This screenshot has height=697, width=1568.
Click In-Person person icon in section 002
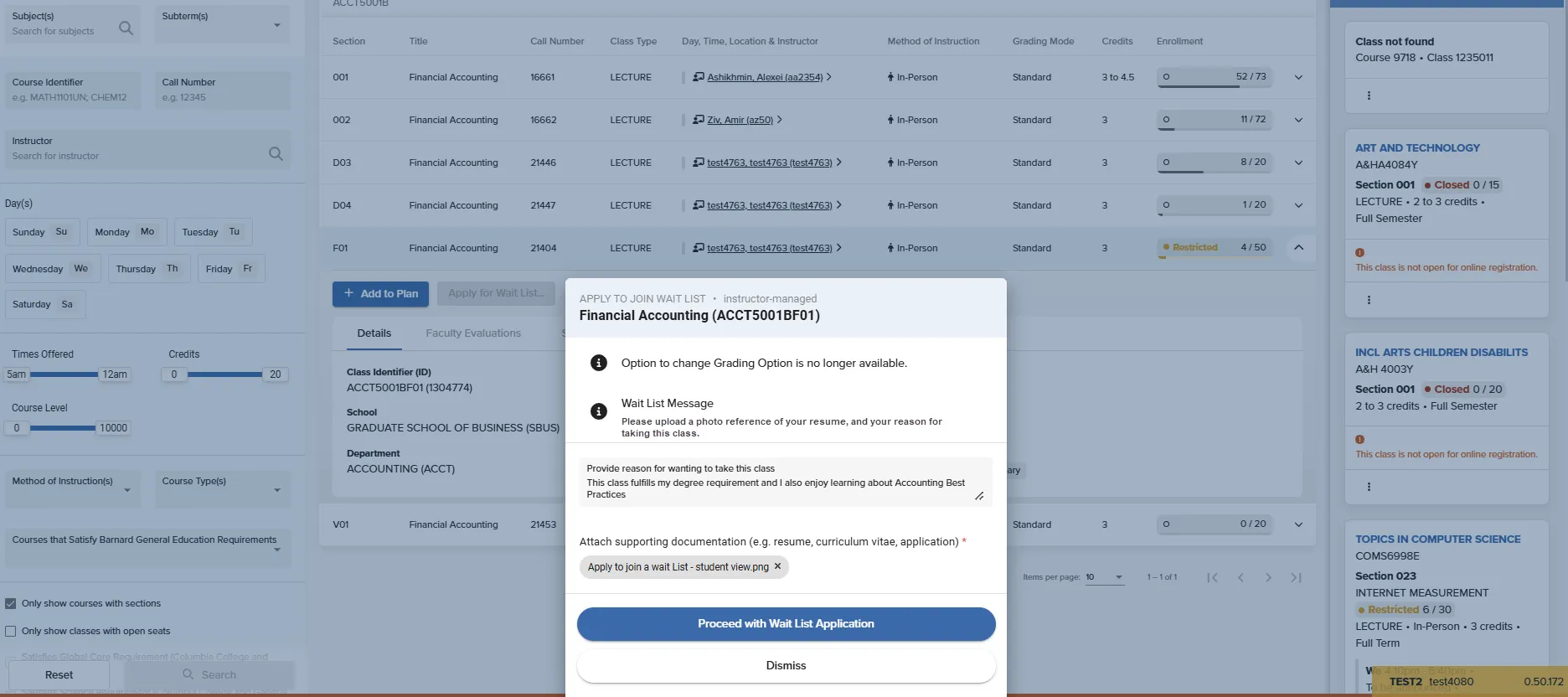[890, 120]
